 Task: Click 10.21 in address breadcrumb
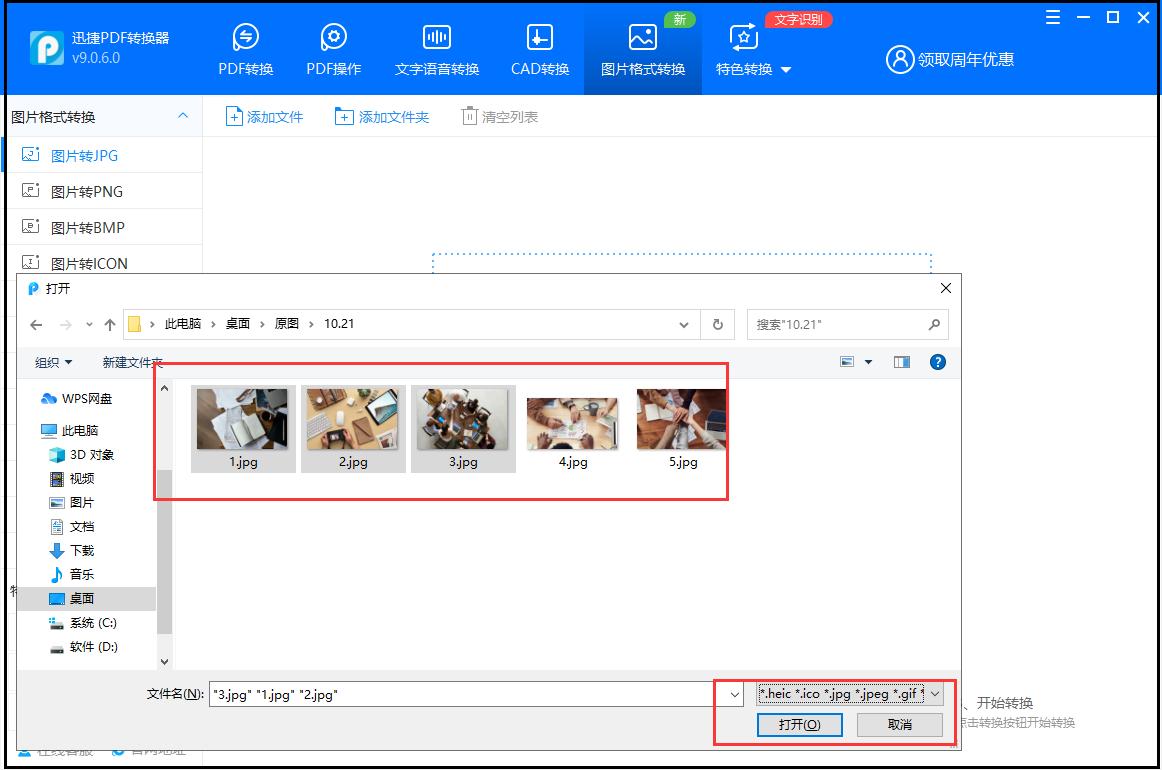(339, 324)
